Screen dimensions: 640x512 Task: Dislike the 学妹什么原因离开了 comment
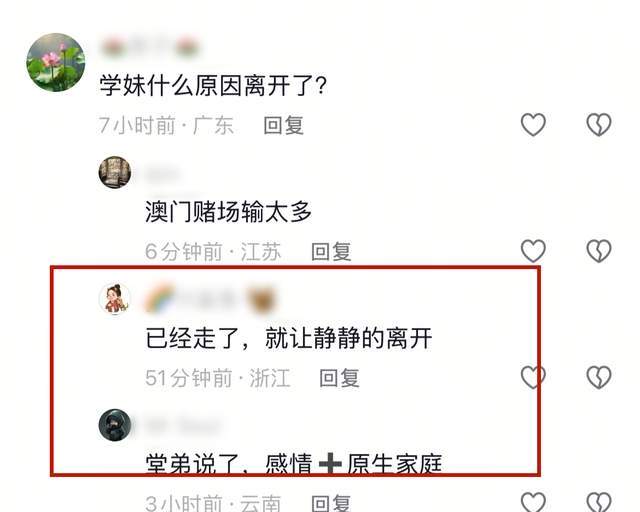(x=599, y=125)
